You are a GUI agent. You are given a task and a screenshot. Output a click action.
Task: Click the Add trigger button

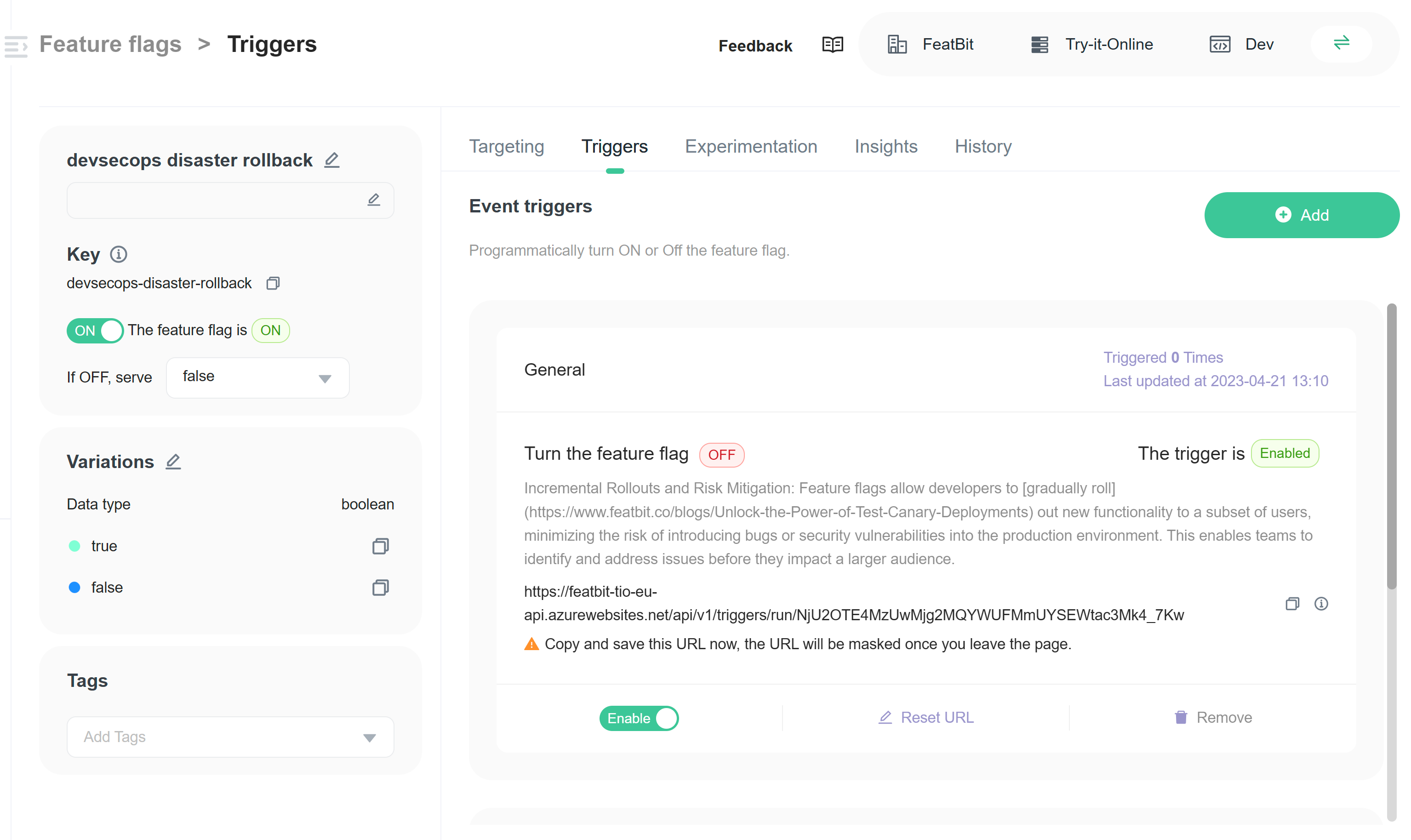point(1302,215)
